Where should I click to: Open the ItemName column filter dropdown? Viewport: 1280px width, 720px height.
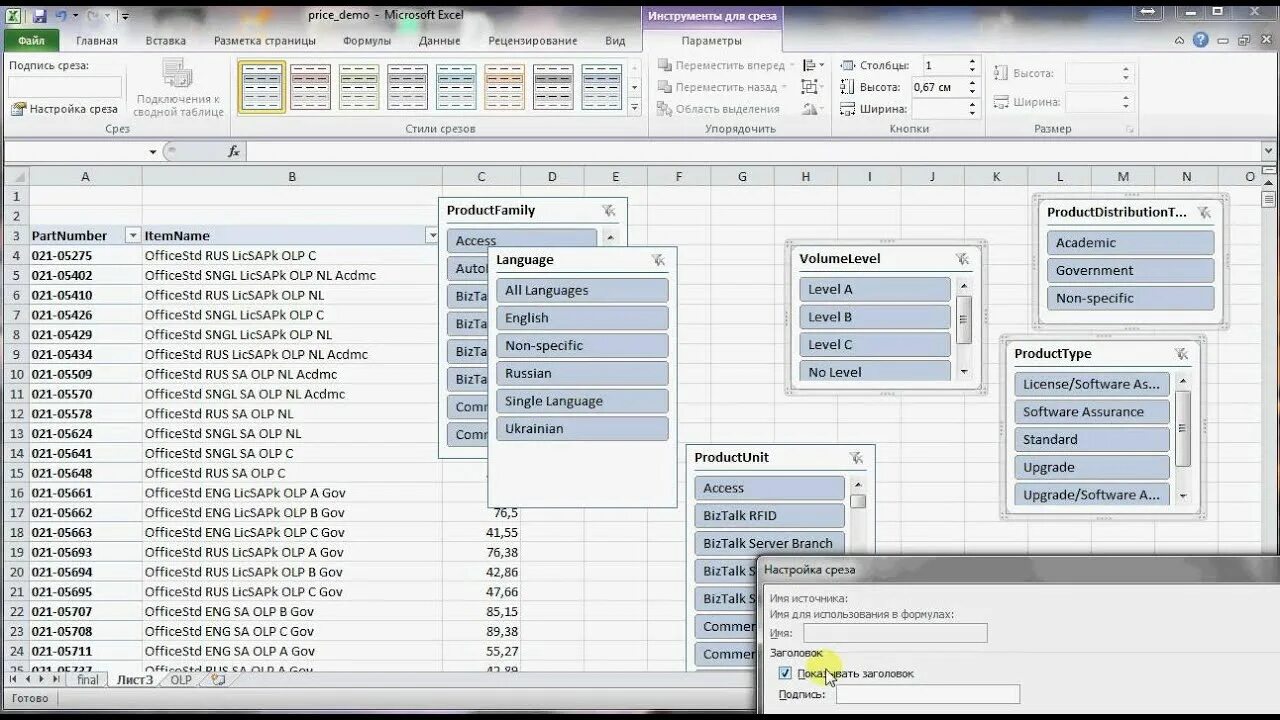[x=432, y=235]
